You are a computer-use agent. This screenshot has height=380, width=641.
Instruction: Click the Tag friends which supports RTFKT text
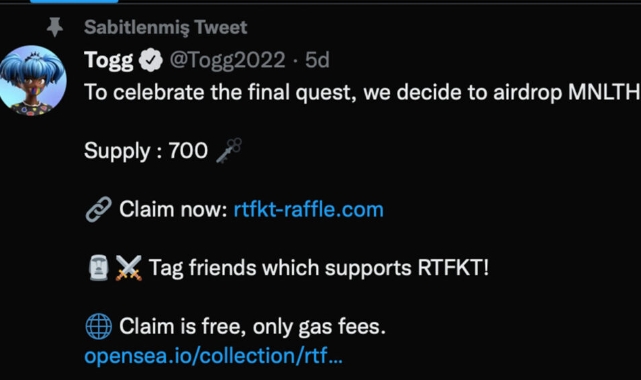[x=319, y=268]
